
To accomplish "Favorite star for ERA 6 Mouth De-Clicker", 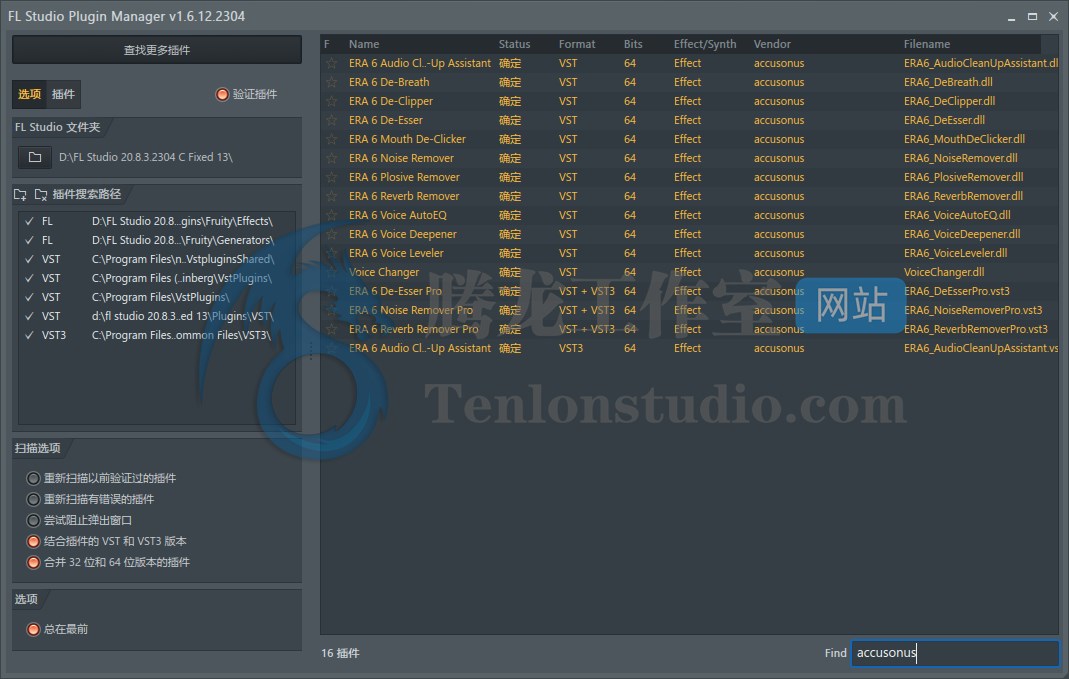I will [331, 140].
